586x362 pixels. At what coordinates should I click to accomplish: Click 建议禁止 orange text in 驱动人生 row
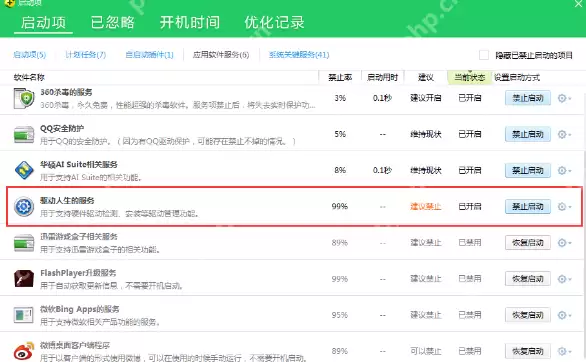[x=426, y=207]
